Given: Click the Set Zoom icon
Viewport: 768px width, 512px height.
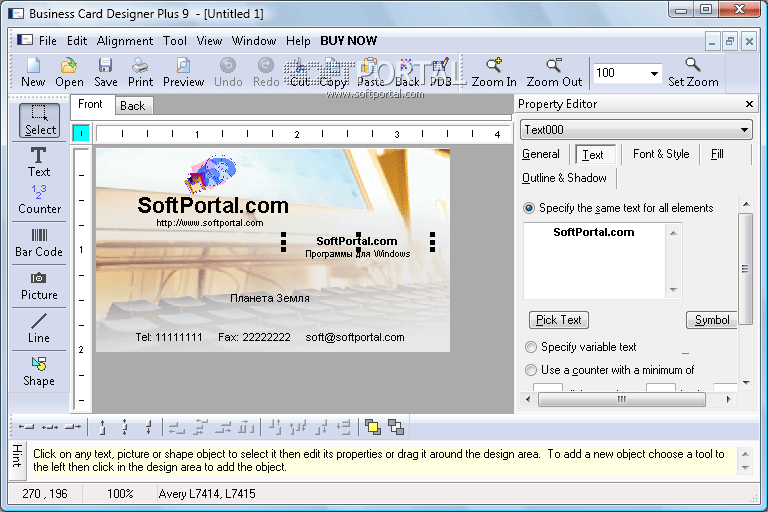Looking at the screenshot, I should click(693, 72).
